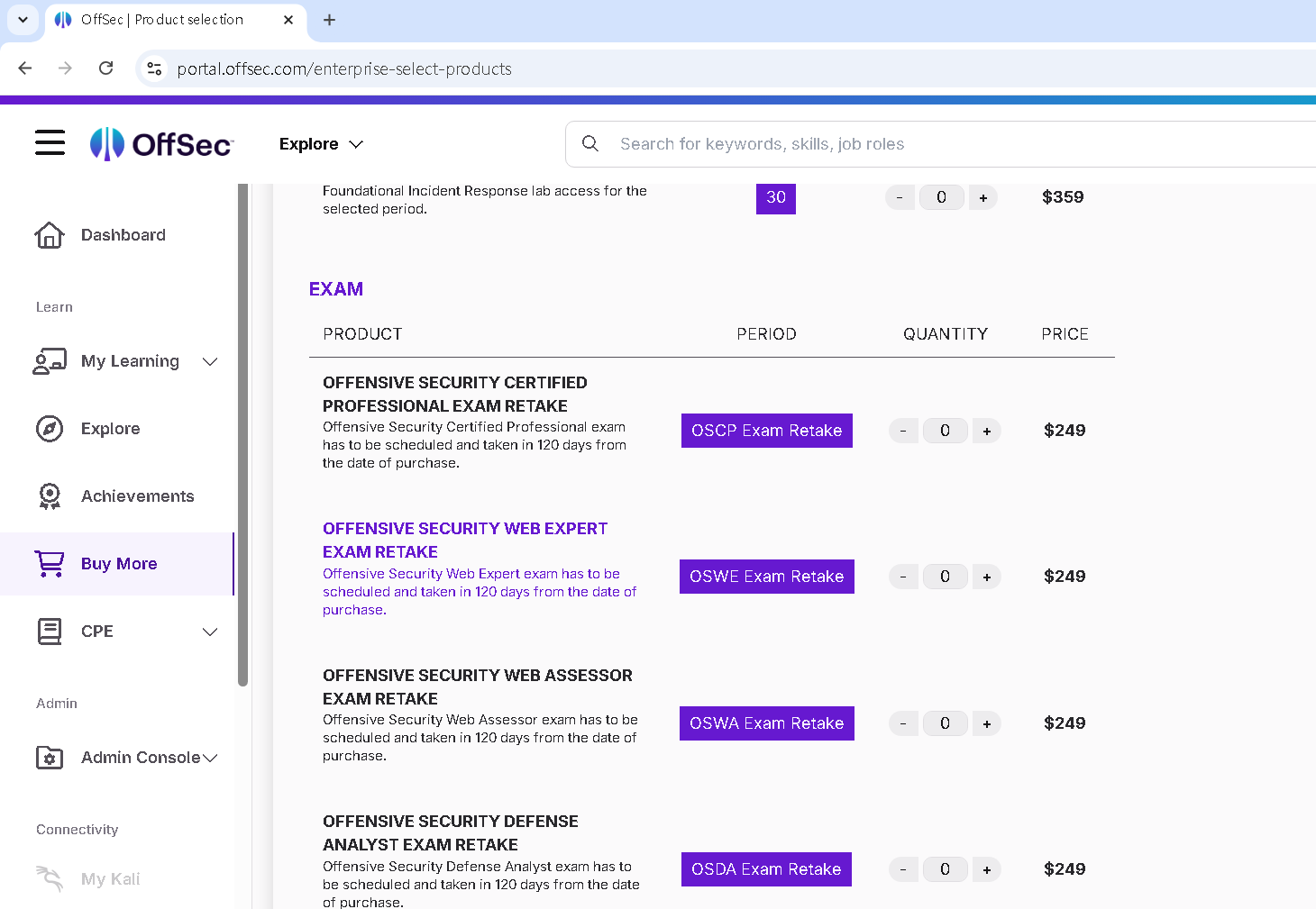Click the OSCP Exam Retake button
Image resolution: width=1316 pixels, height=909 pixels.
[x=767, y=431]
